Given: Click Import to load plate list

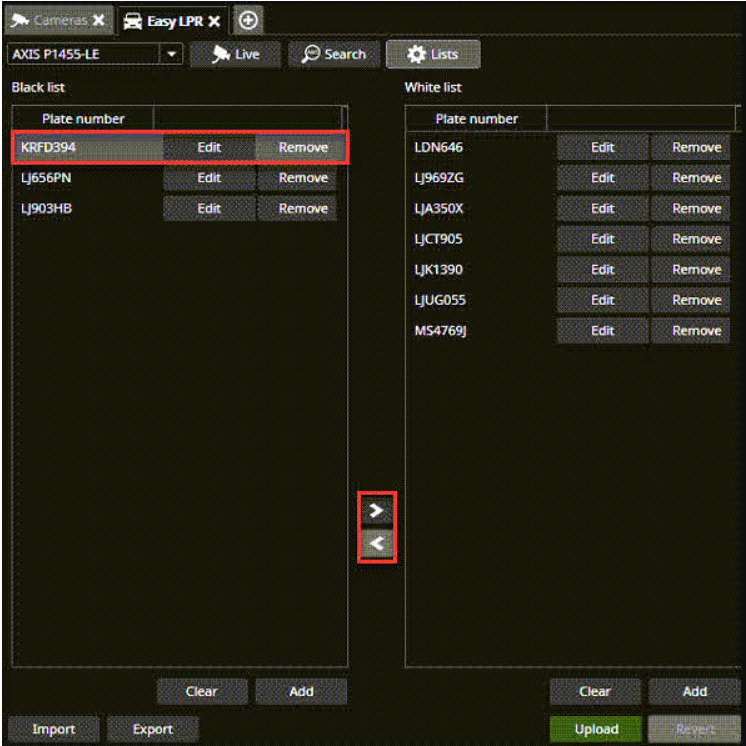Looking at the screenshot, I should pyautogui.click(x=53, y=729).
